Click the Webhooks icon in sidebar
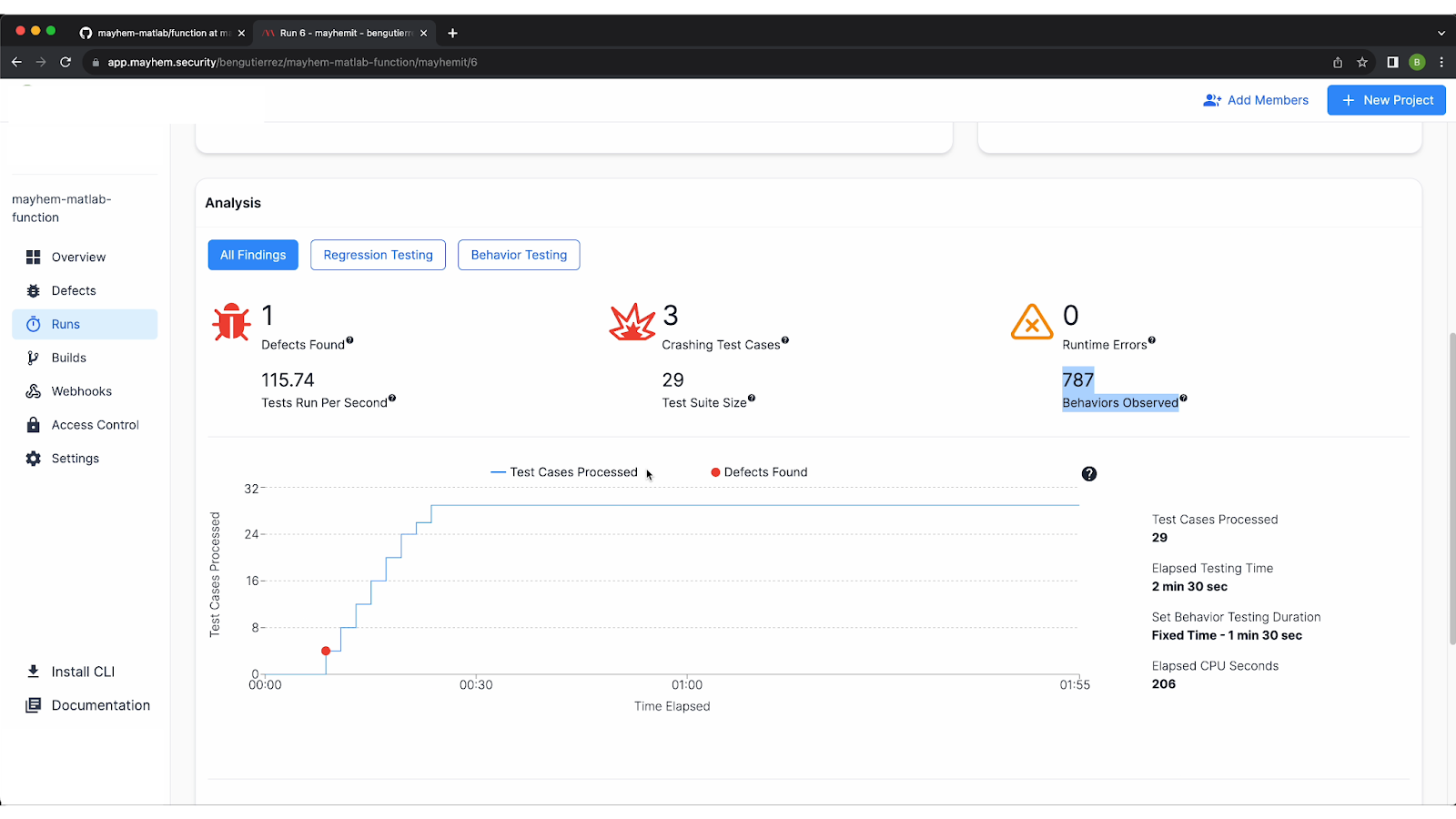The height and width of the screenshot is (819, 1456). coord(34,391)
